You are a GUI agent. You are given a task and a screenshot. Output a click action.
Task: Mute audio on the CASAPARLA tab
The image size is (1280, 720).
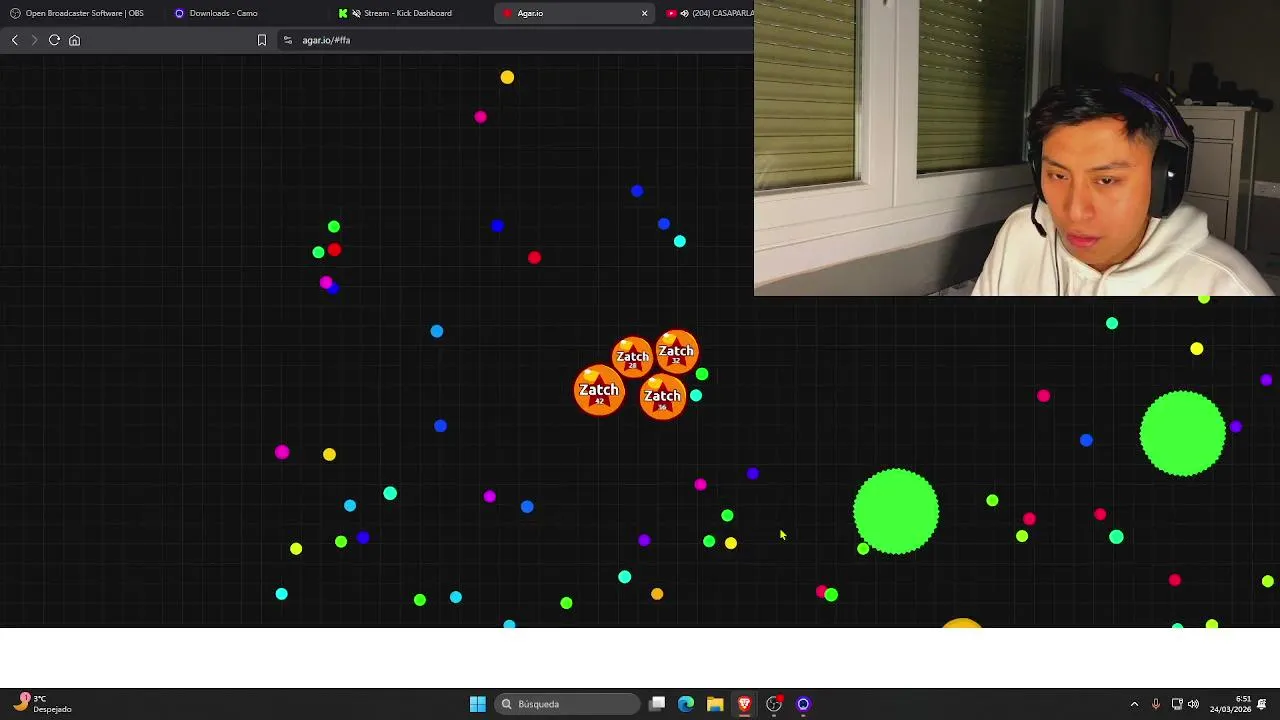point(684,13)
